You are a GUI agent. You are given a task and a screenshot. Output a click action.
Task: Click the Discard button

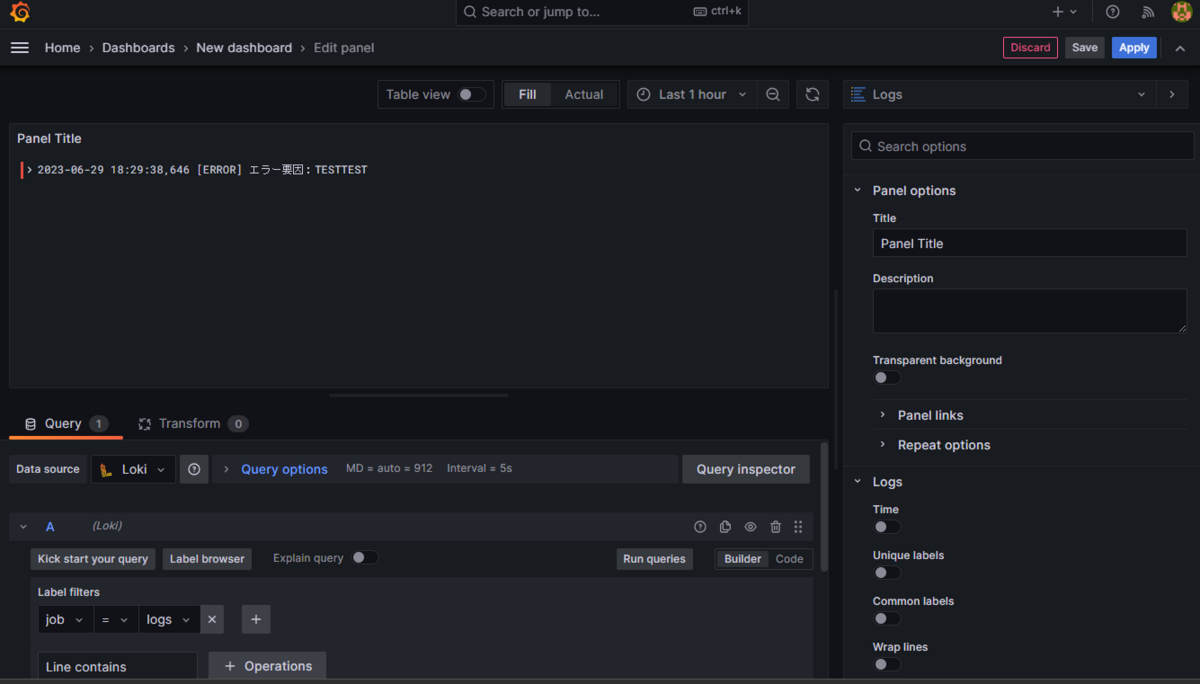coord(1030,48)
